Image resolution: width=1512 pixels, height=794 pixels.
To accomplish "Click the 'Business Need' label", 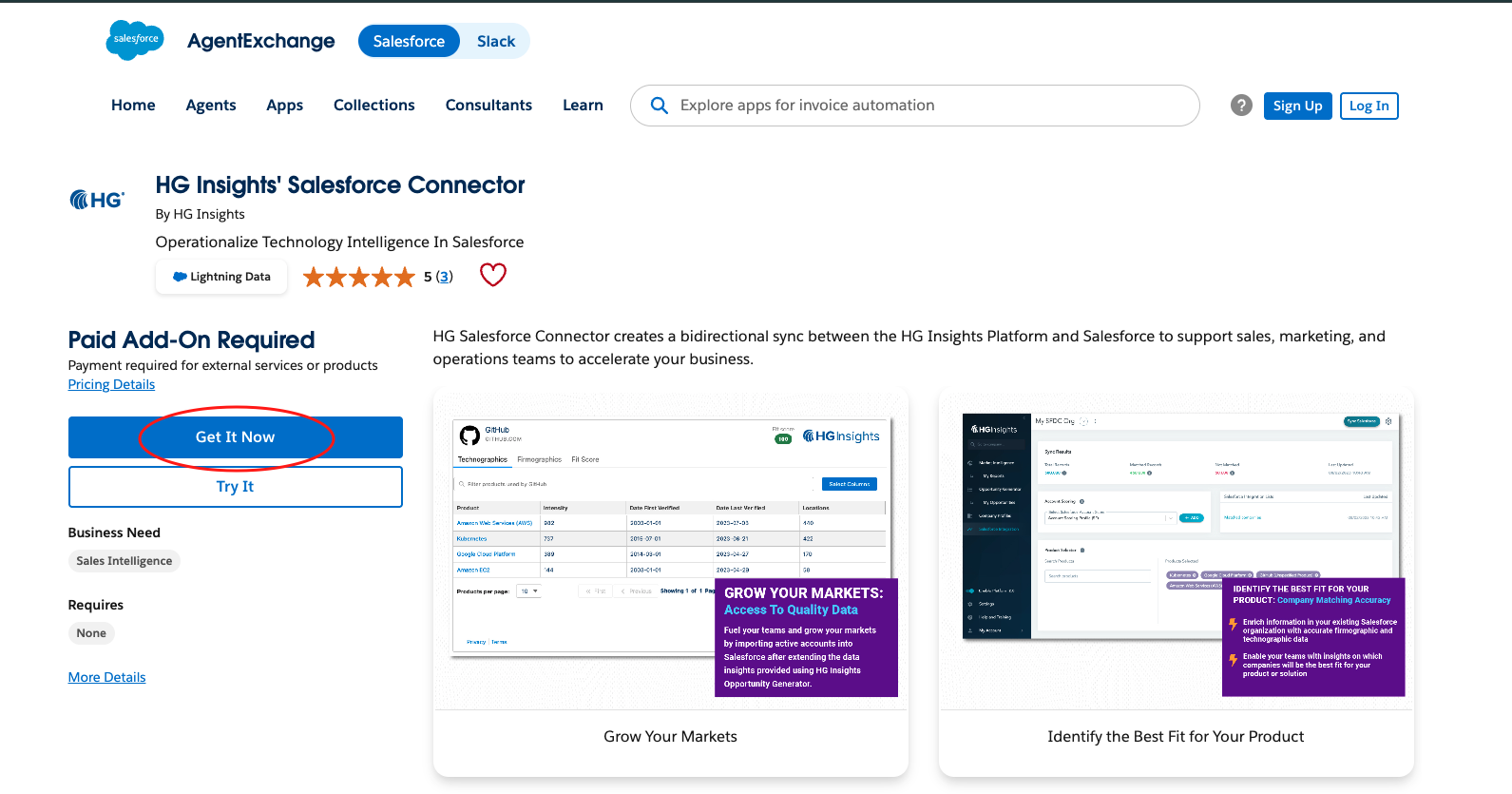I will tap(114, 533).
